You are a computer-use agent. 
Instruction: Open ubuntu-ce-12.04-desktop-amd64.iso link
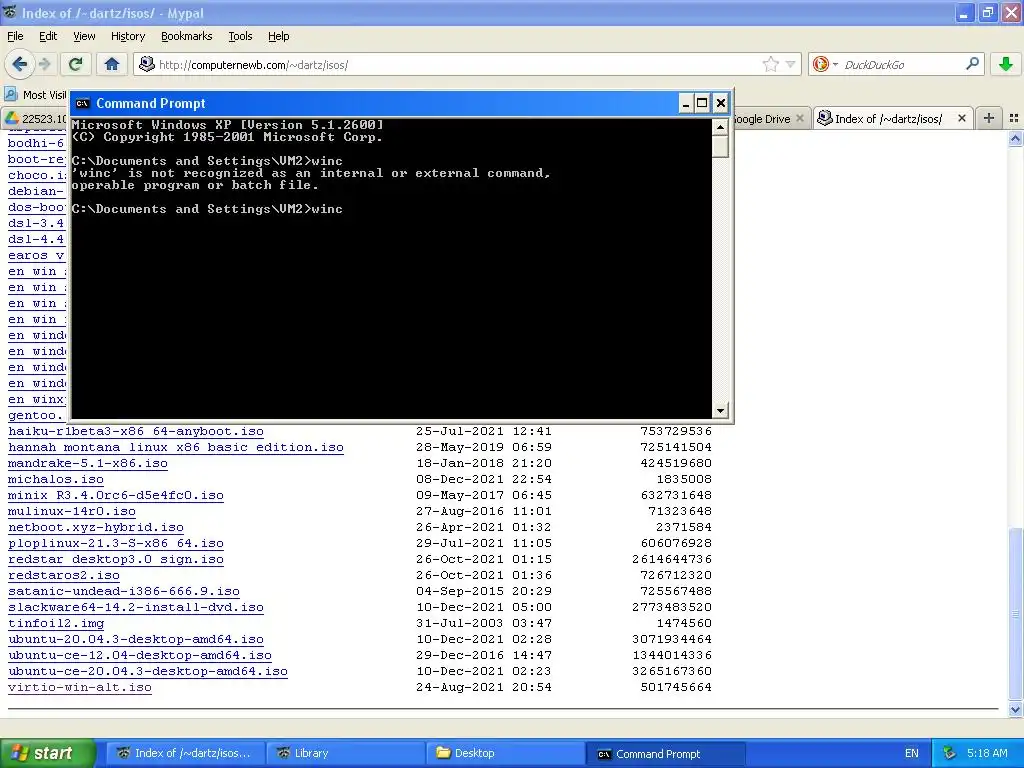coord(140,656)
